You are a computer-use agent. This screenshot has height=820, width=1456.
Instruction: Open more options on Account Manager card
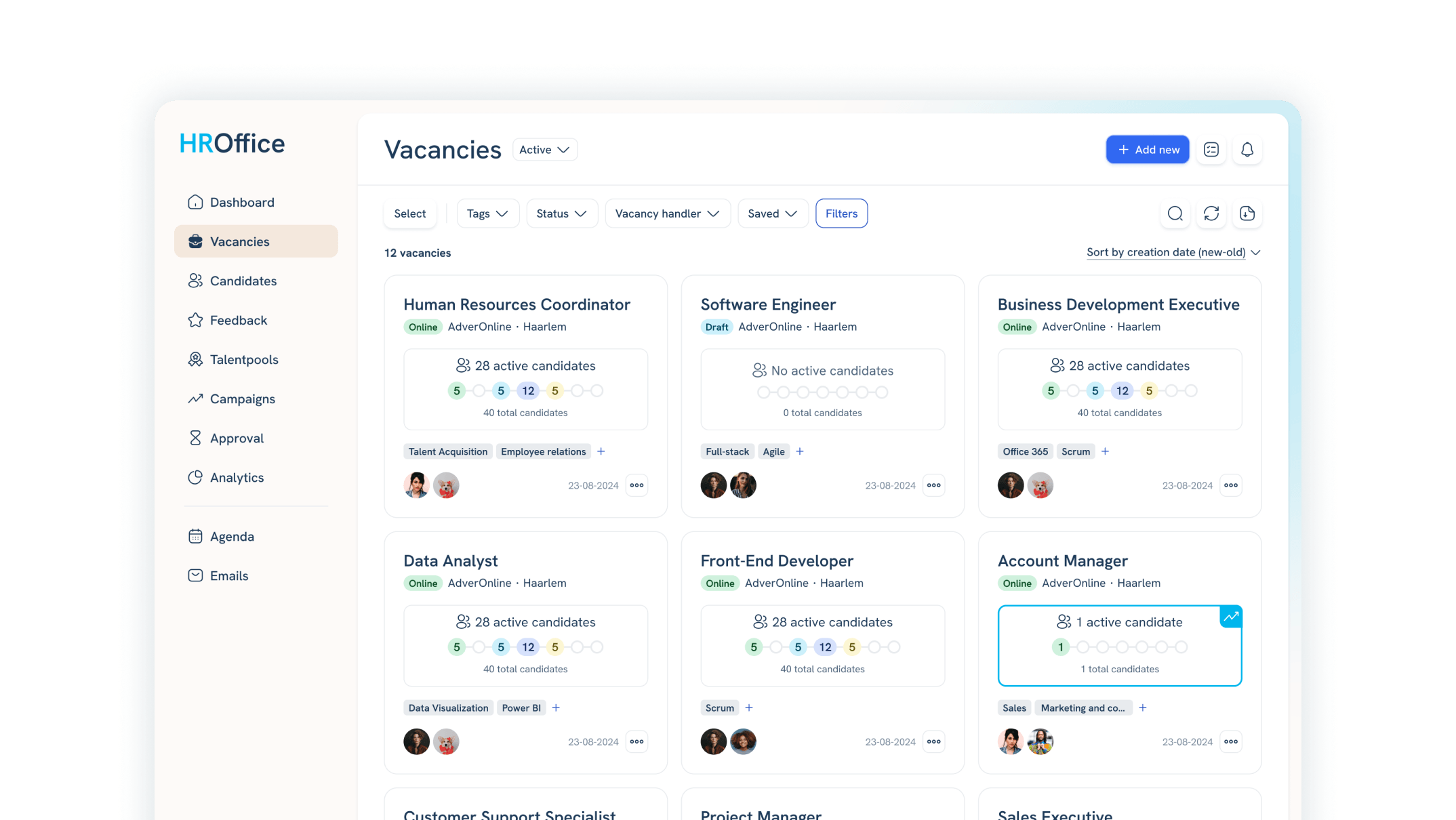click(x=1231, y=741)
